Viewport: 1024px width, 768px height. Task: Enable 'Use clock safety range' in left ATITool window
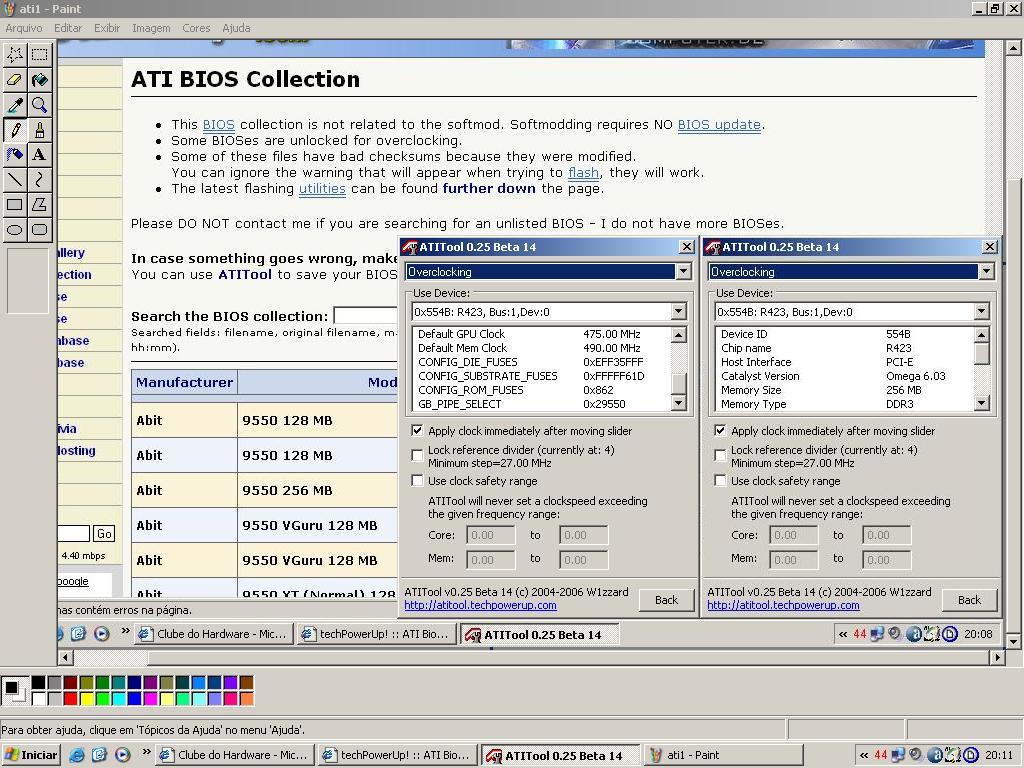pyautogui.click(x=417, y=481)
